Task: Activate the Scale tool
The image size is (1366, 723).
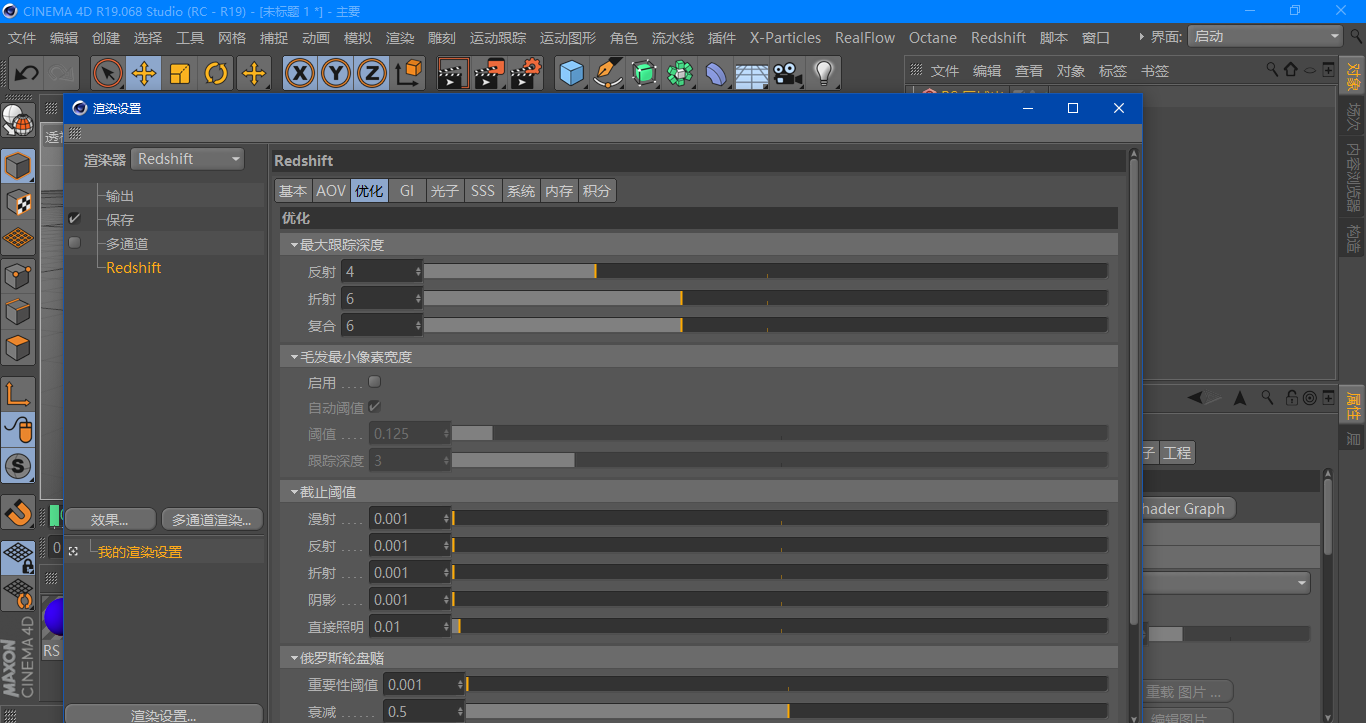Action: pyautogui.click(x=180, y=73)
